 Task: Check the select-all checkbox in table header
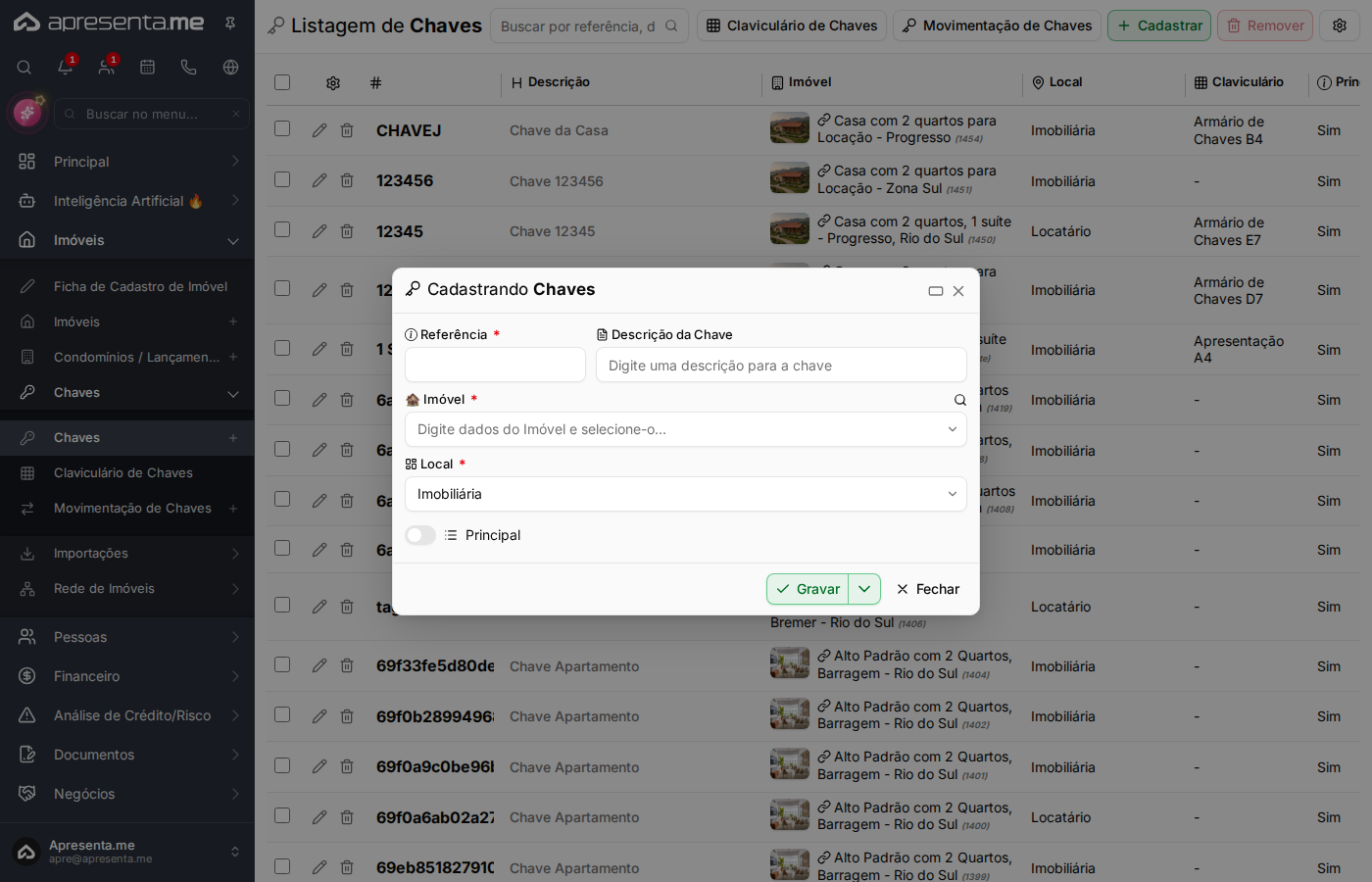pyautogui.click(x=282, y=82)
